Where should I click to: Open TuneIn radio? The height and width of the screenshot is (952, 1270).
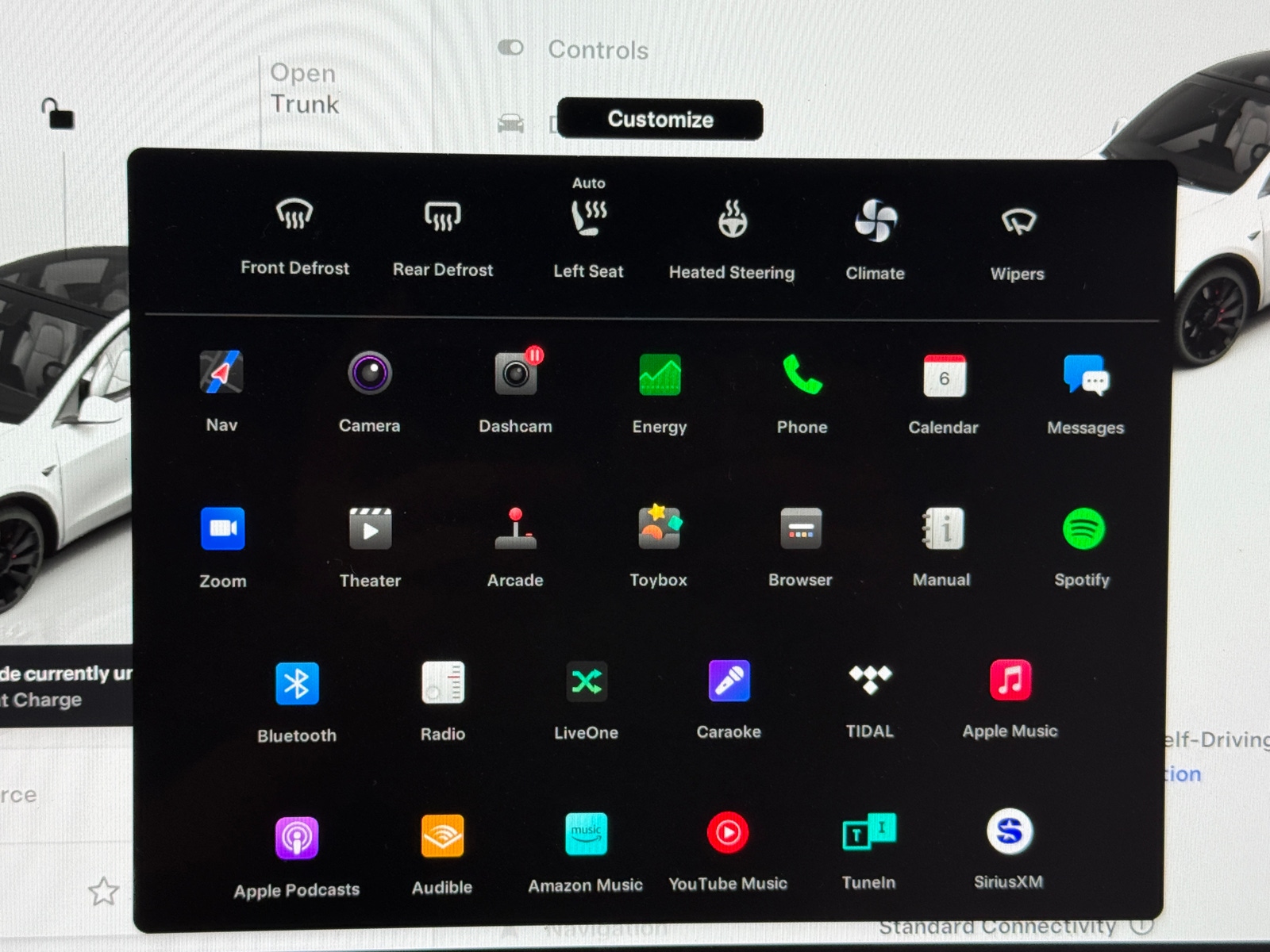coord(869,851)
